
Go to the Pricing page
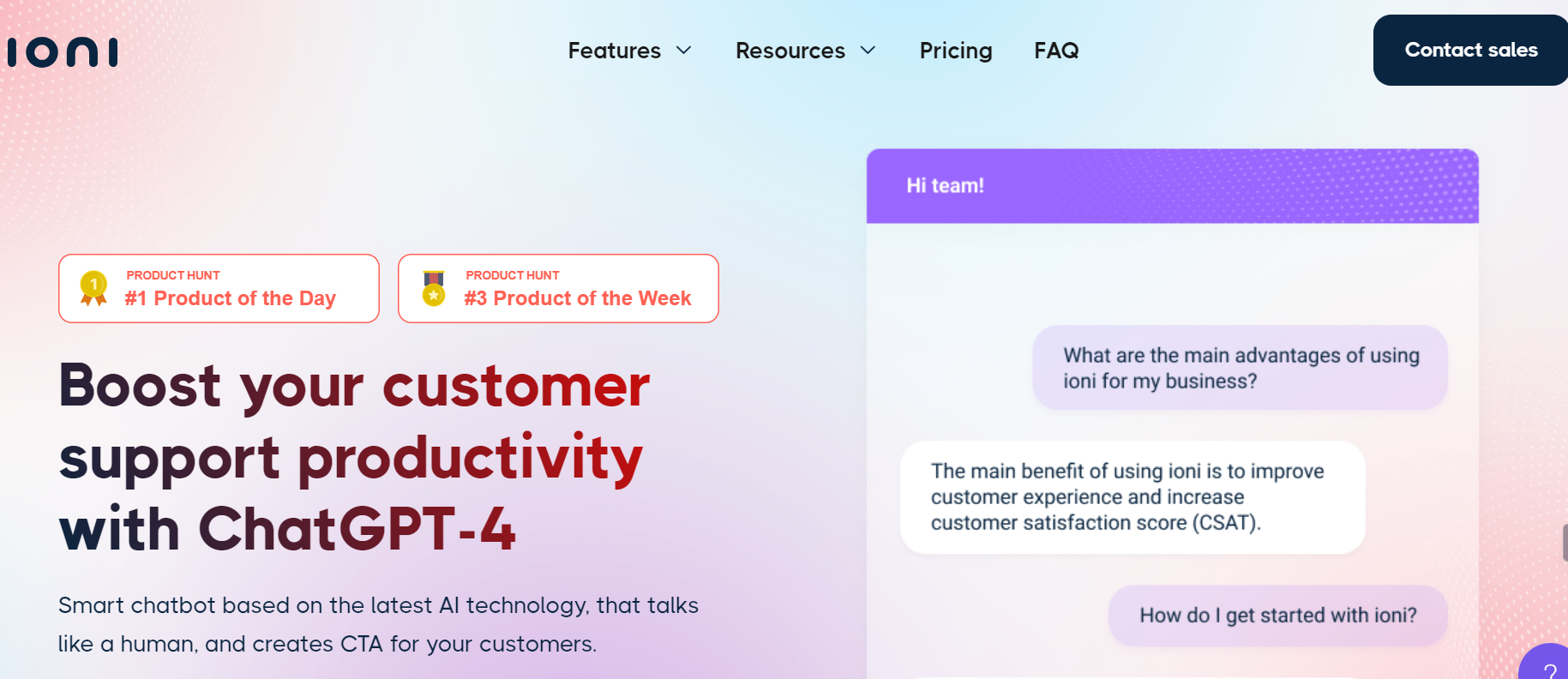click(x=956, y=51)
